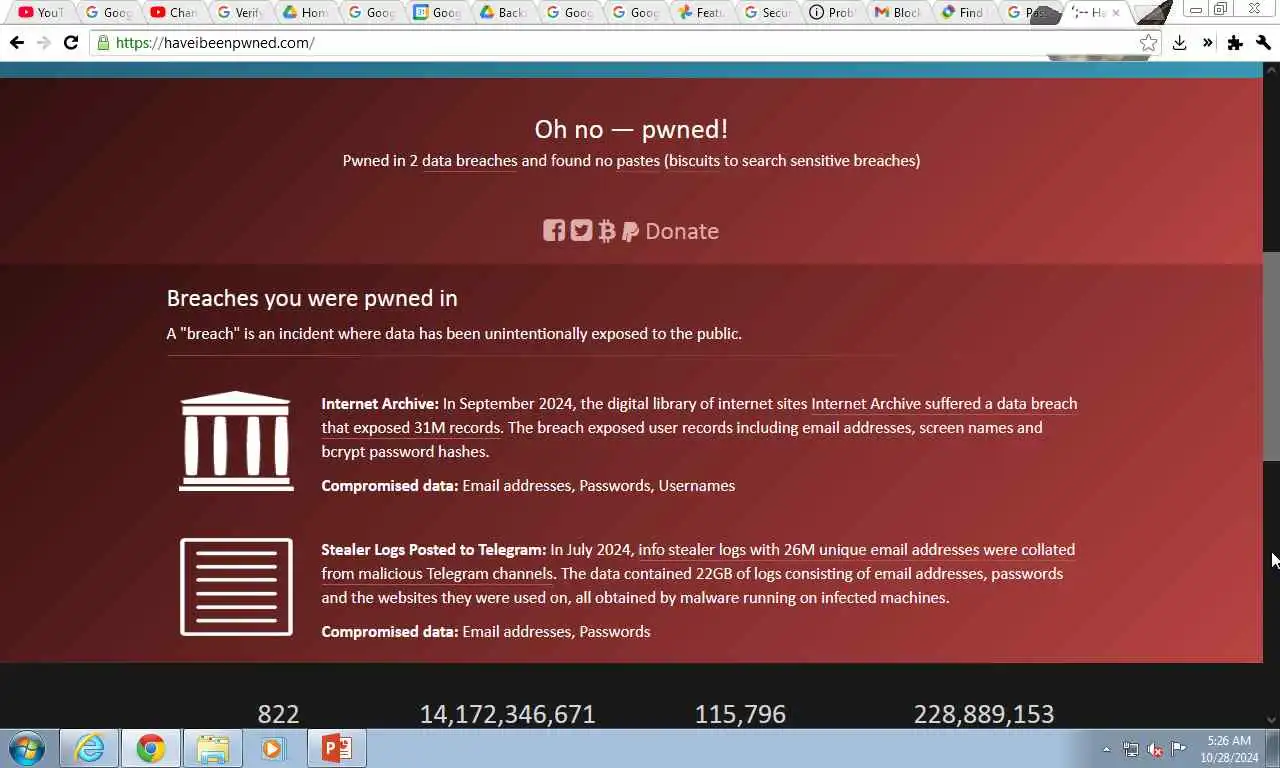This screenshot has width=1280, height=768.
Task: Open the Donate link
Action: coord(682,231)
